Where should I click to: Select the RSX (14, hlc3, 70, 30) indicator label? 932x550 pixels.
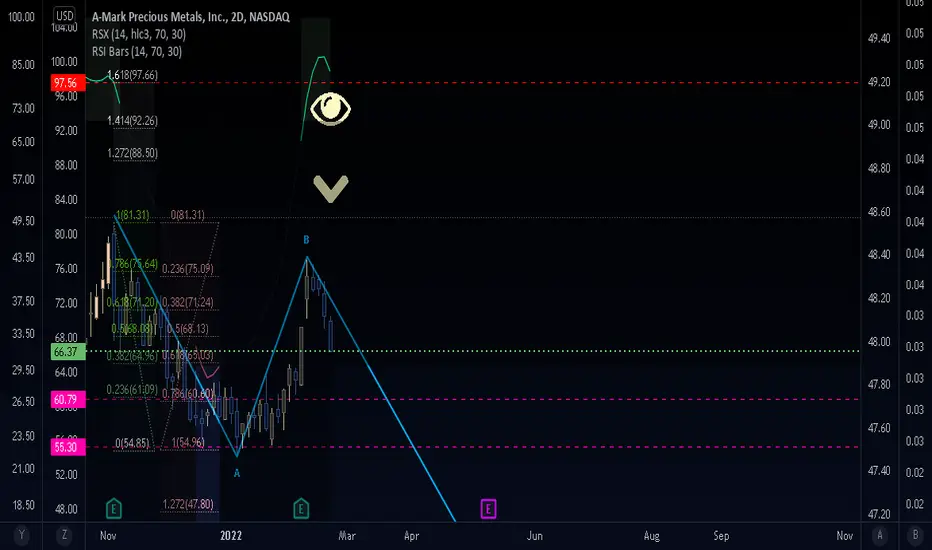point(138,34)
